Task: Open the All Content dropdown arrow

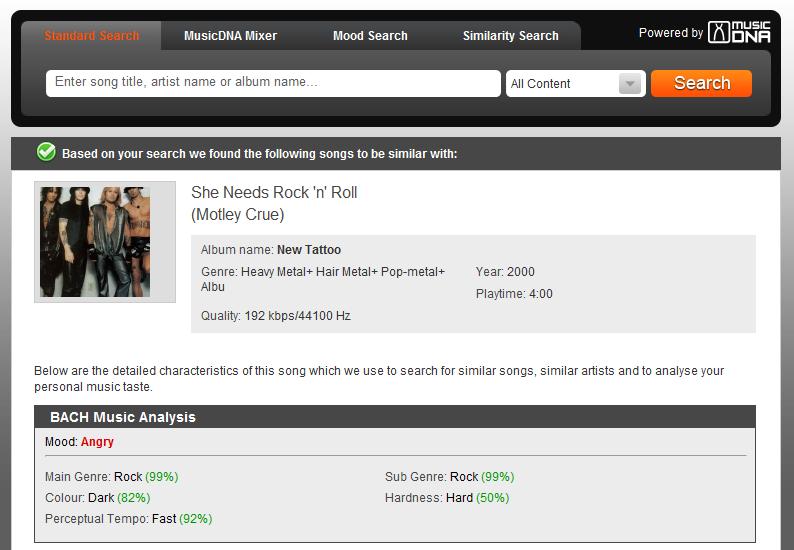Action: [629, 84]
